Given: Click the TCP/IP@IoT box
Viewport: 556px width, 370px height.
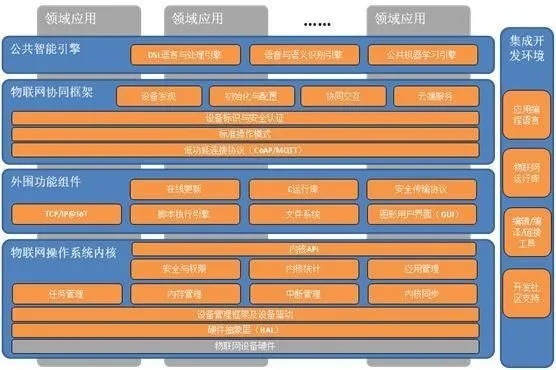Looking at the screenshot, I should (66, 214).
